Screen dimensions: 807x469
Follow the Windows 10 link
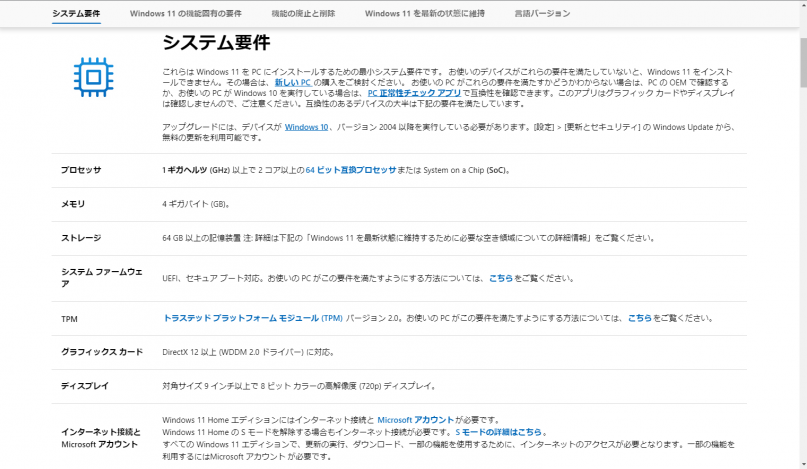[306, 127]
